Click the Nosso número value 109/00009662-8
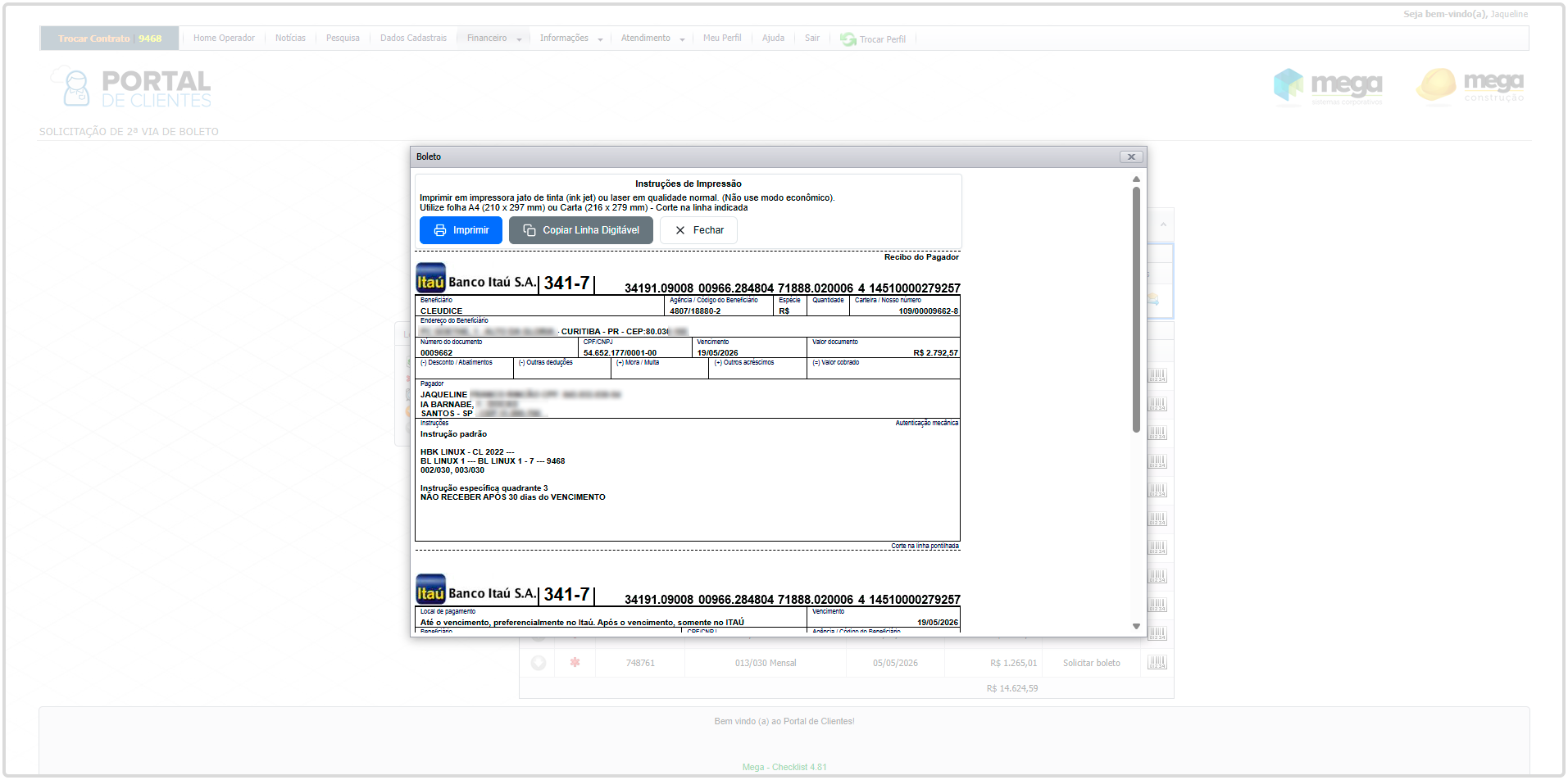This screenshot has height=780, width=1568. (x=928, y=311)
